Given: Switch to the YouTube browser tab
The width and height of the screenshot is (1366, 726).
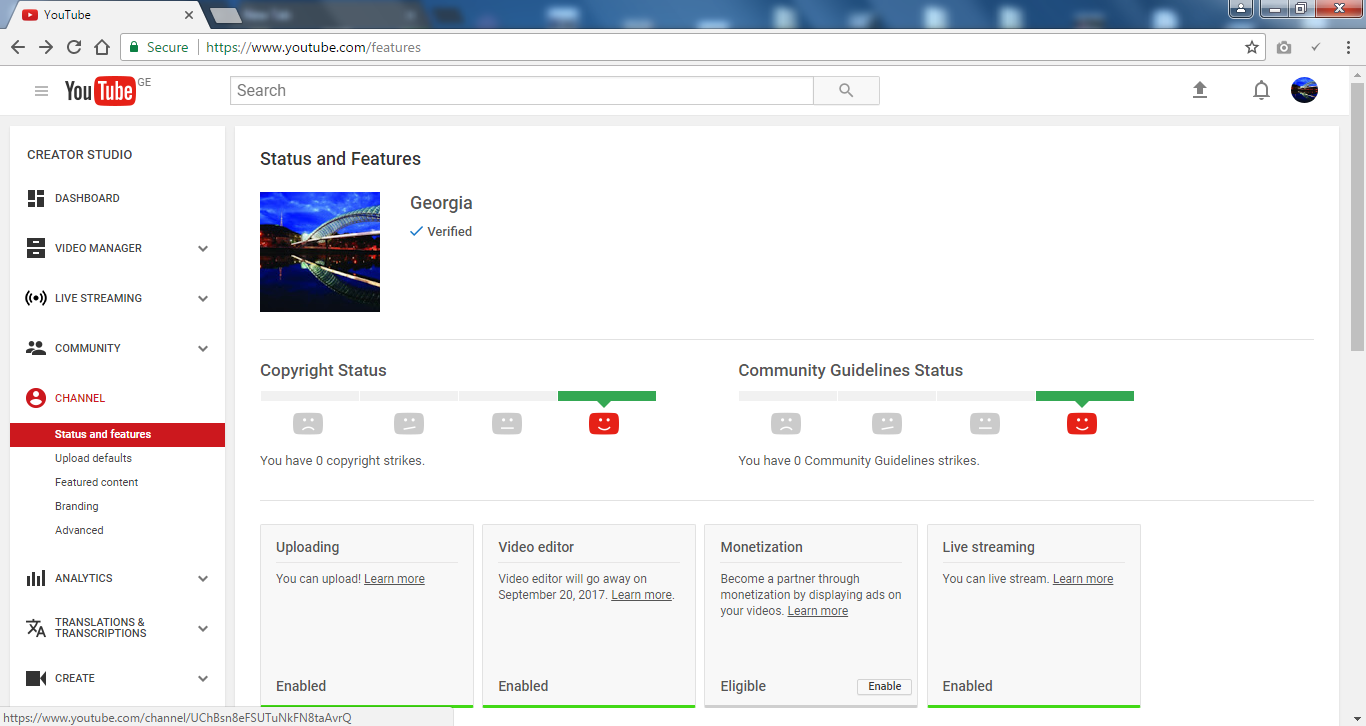Looking at the screenshot, I should pos(107,16).
